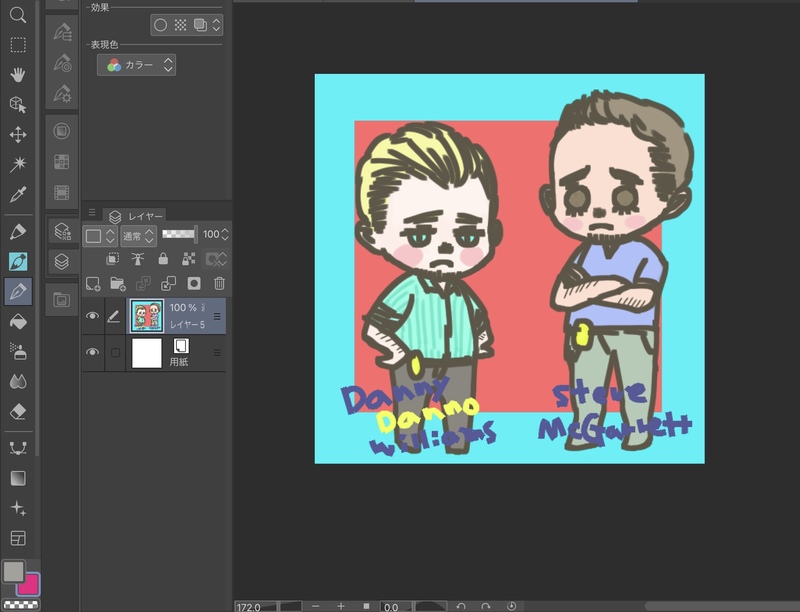
Task: Zoom in with the plus button
Action: tap(341, 606)
